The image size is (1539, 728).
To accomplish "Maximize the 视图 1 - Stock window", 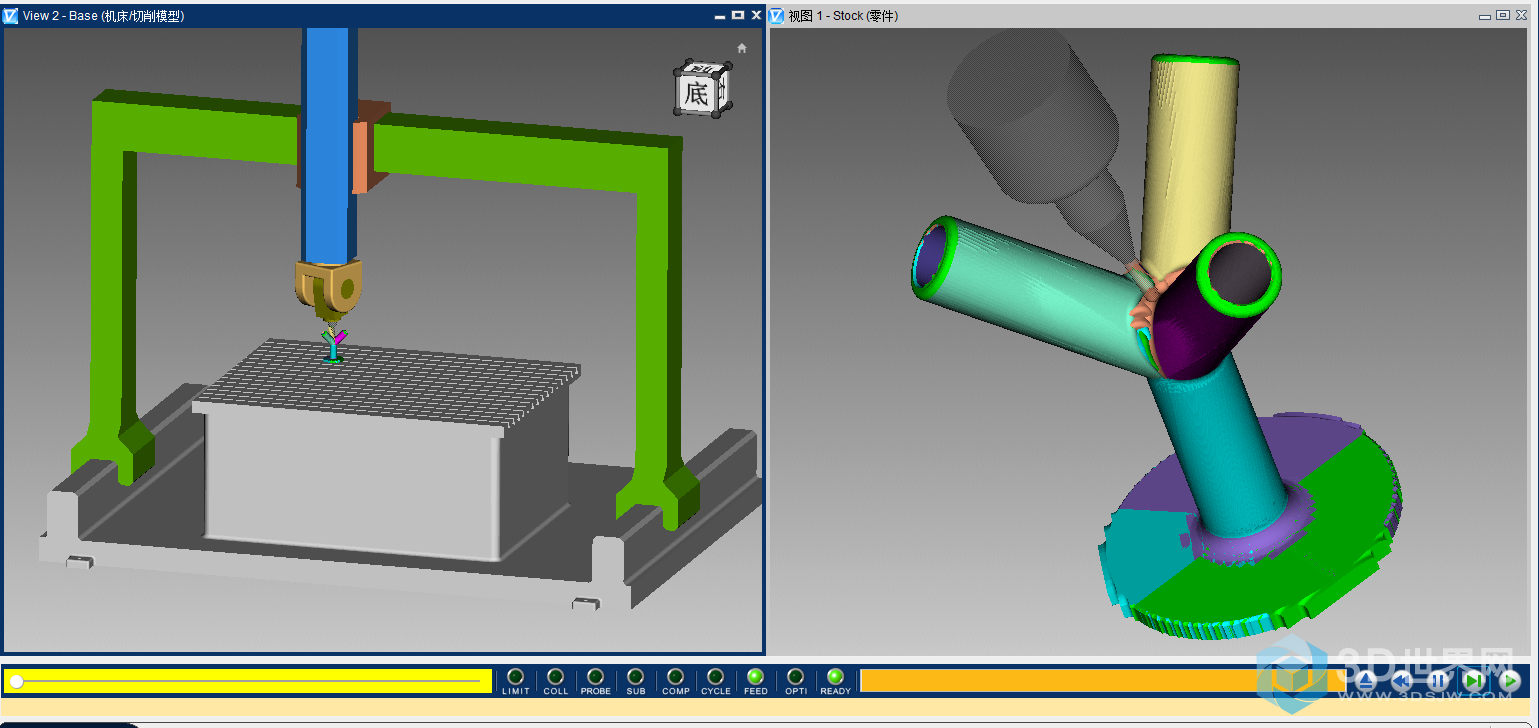I will (x=1503, y=16).
